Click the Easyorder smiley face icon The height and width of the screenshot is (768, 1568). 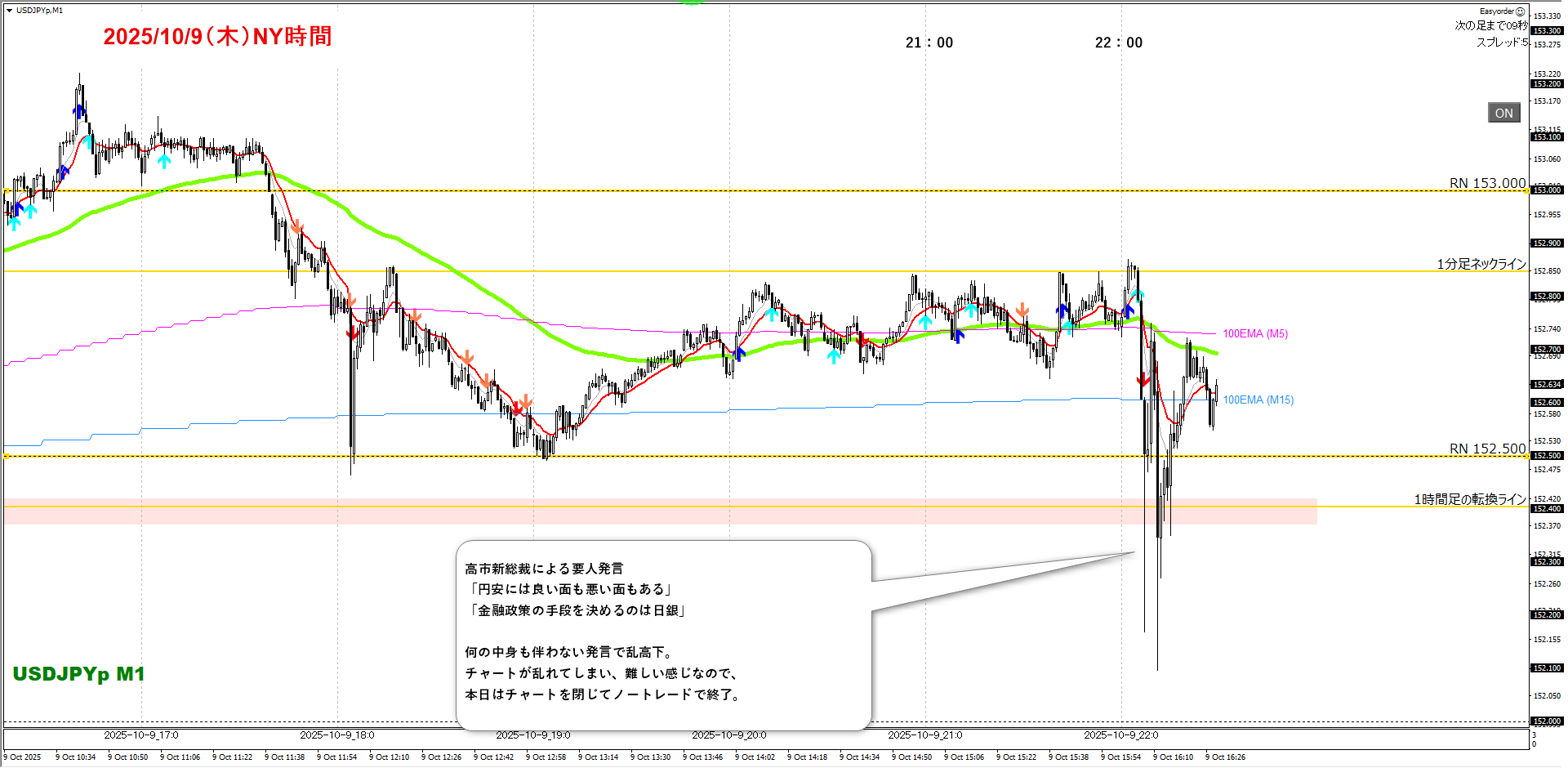click(1520, 11)
